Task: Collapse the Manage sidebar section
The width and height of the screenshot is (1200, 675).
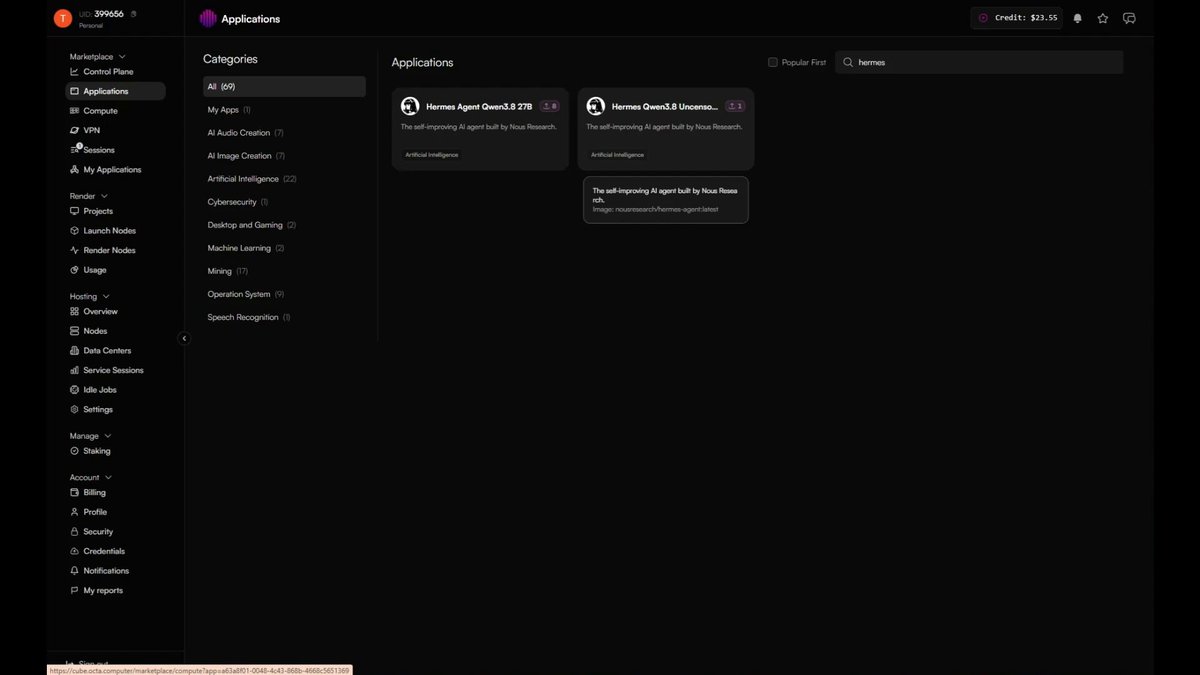Action: pos(108,436)
